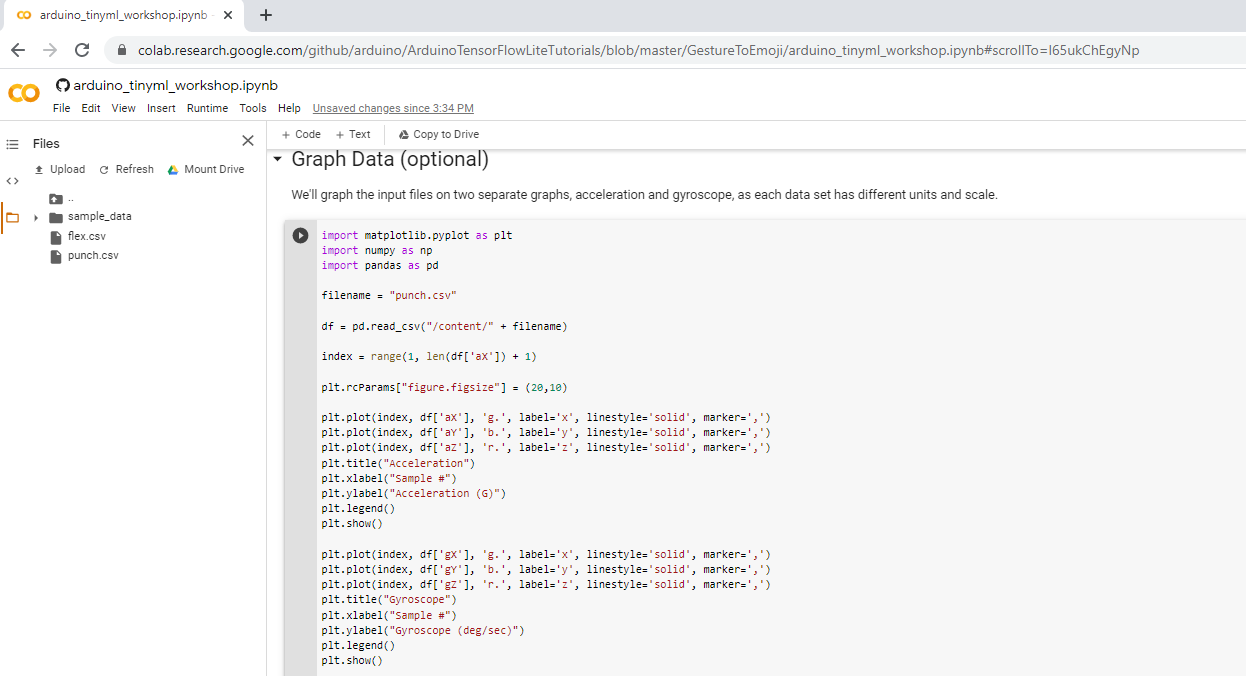
Task: Upload a file to the session
Action: pyautogui.click(x=60, y=169)
